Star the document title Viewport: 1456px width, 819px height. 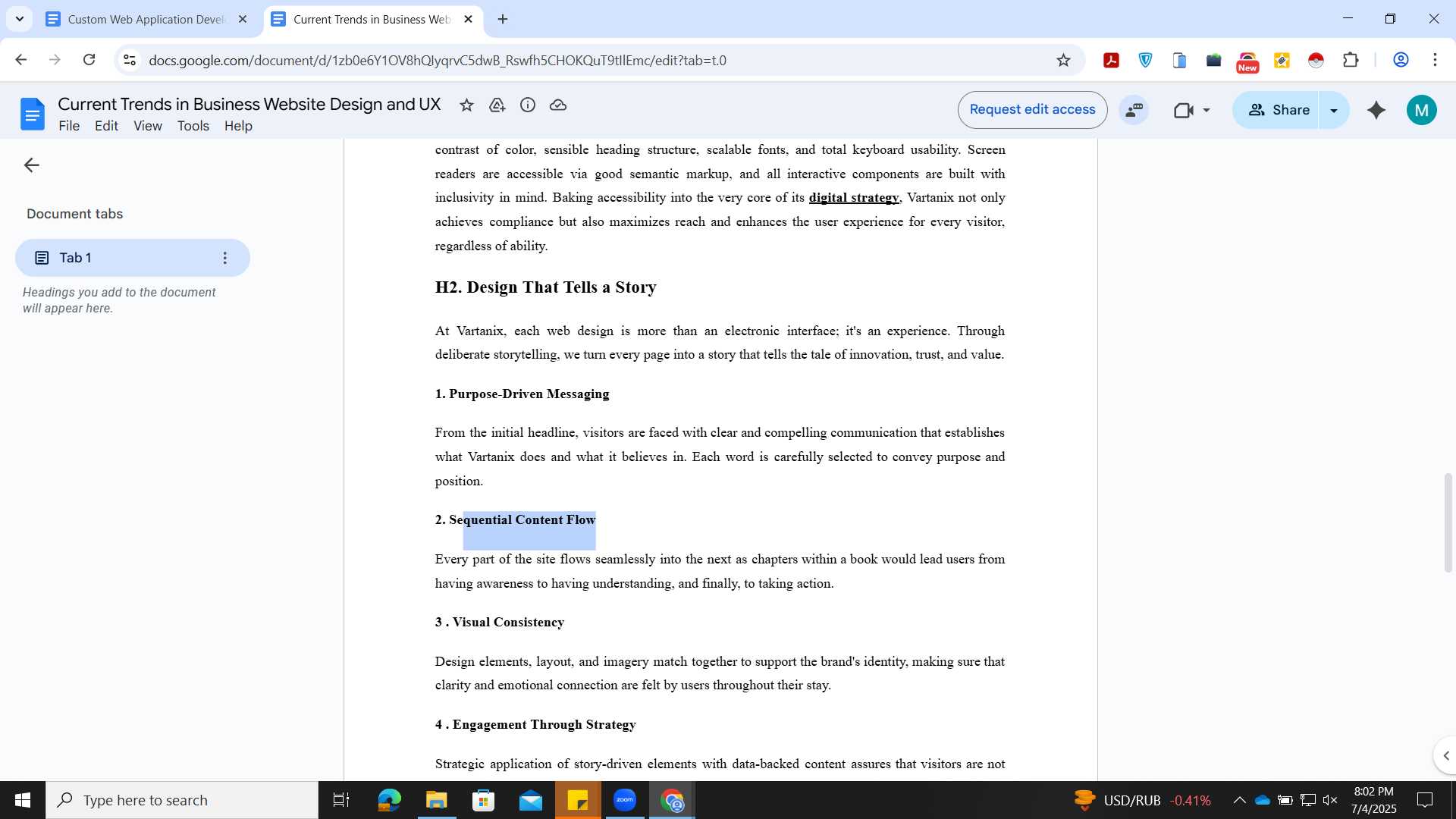[466, 105]
